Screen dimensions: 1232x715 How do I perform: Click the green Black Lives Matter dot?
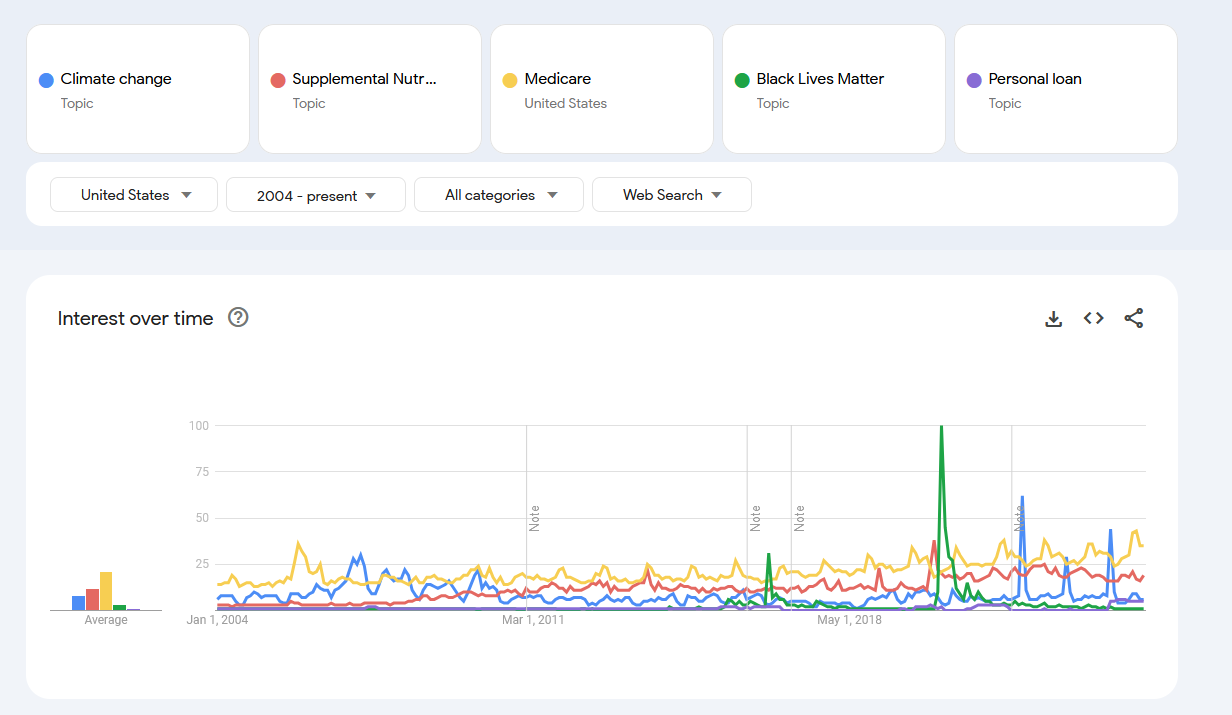742,80
